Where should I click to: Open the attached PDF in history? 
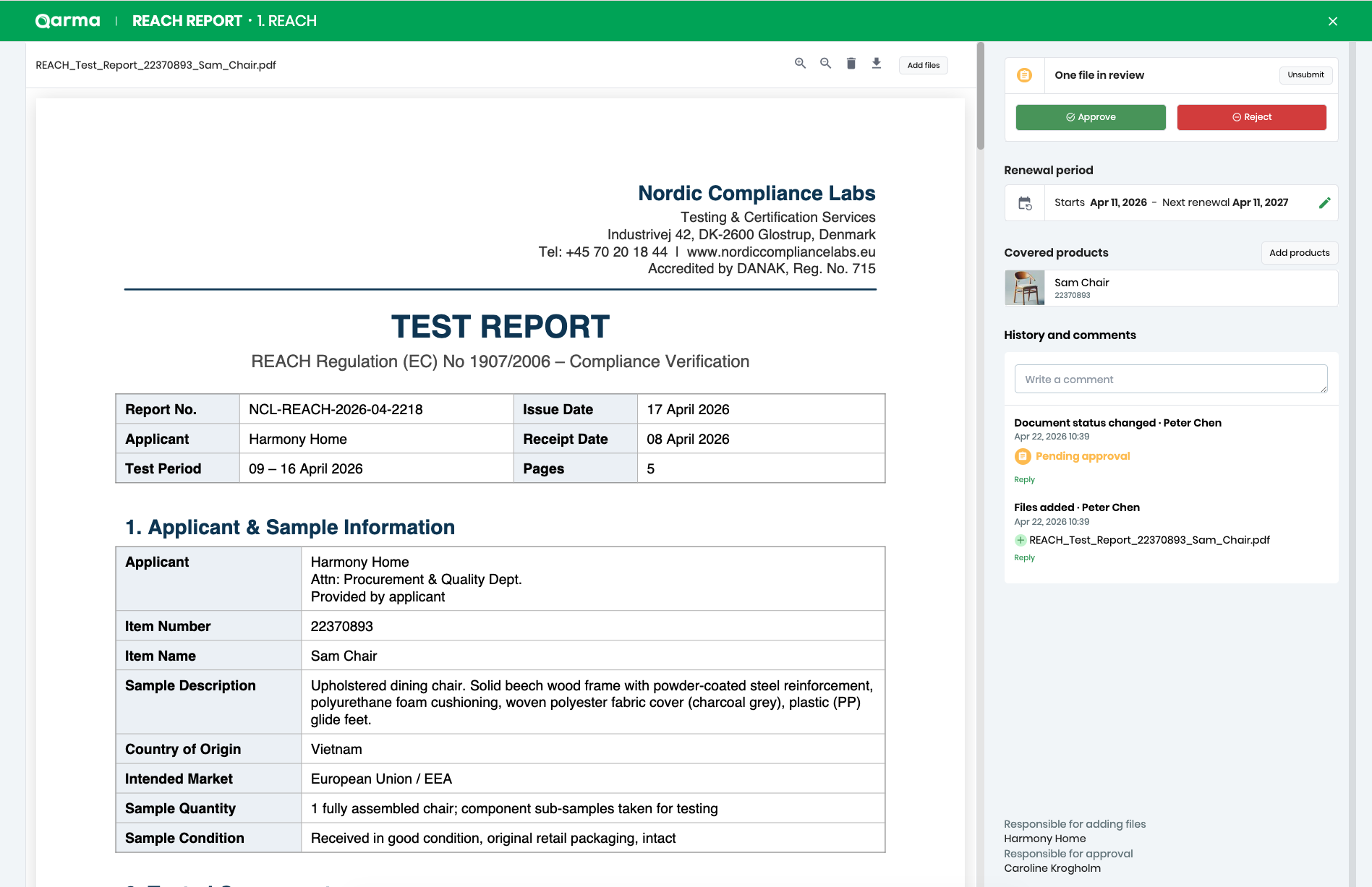(1149, 540)
